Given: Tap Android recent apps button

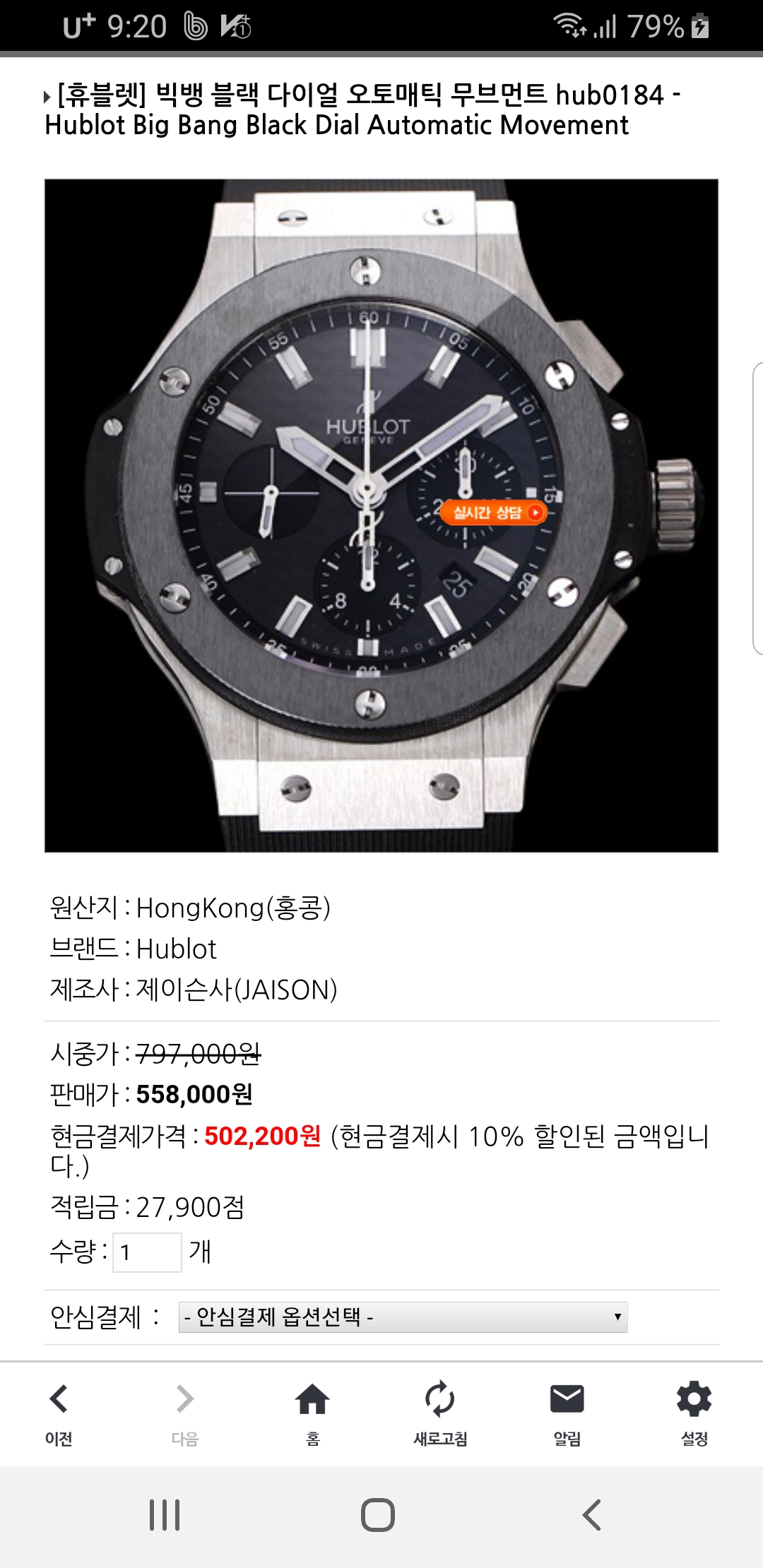Looking at the screenshot, I should point(165,1515).
